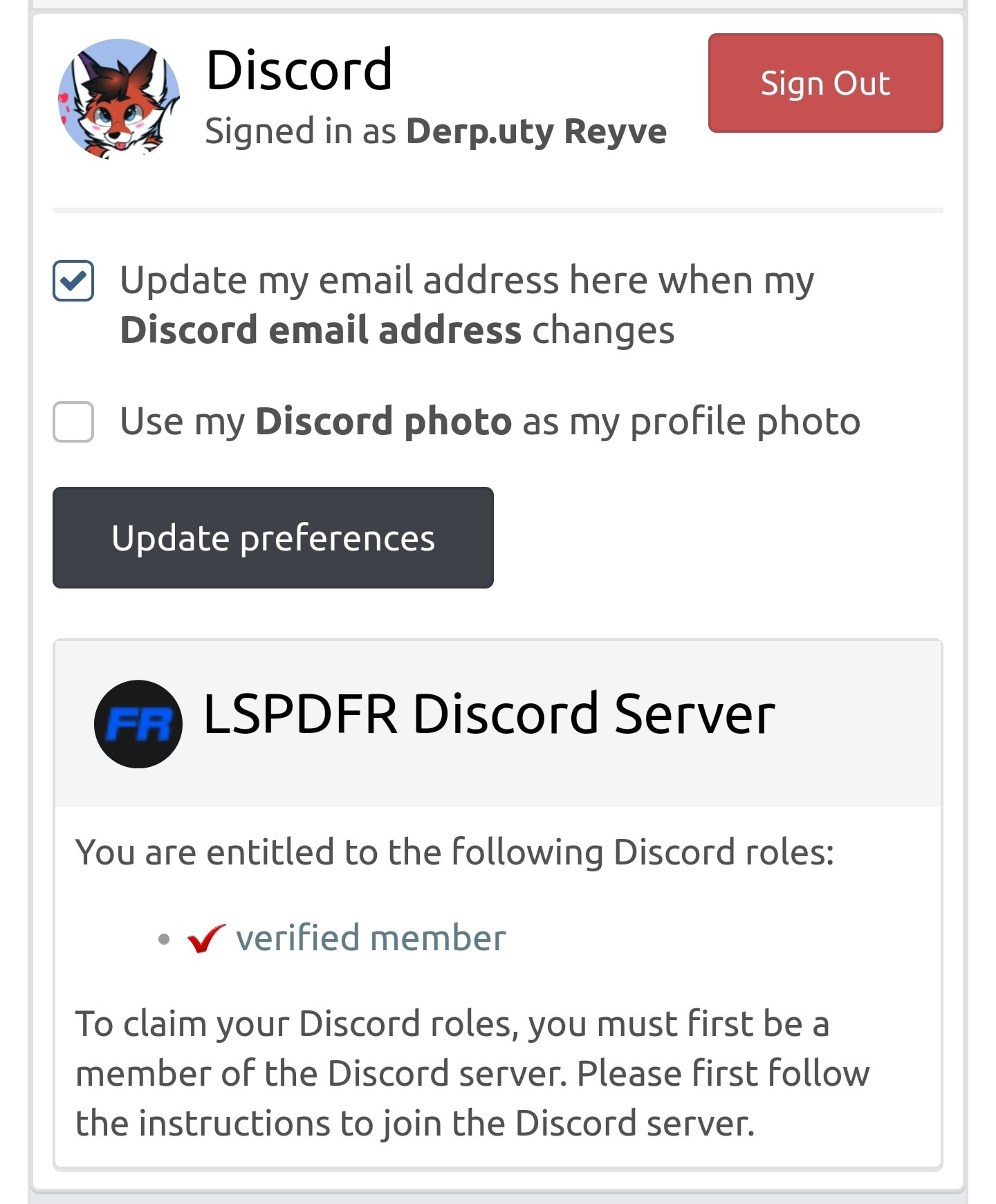996x1204 pixels.
Task: Click the "You are entitled" roles sentence
Action: pyautogui.click(x=454, y=852)
